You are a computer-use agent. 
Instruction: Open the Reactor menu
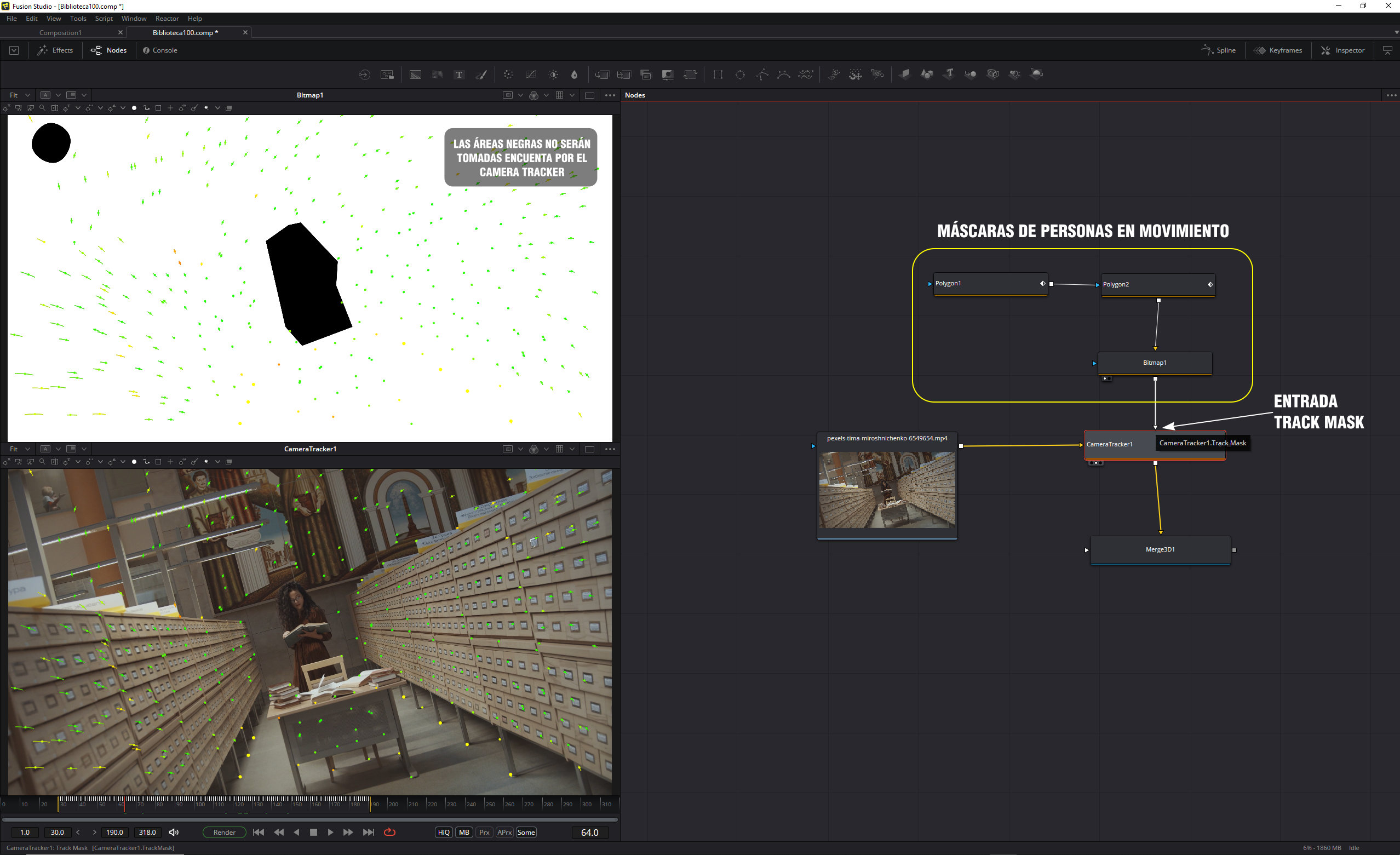[x=167, y=18]
